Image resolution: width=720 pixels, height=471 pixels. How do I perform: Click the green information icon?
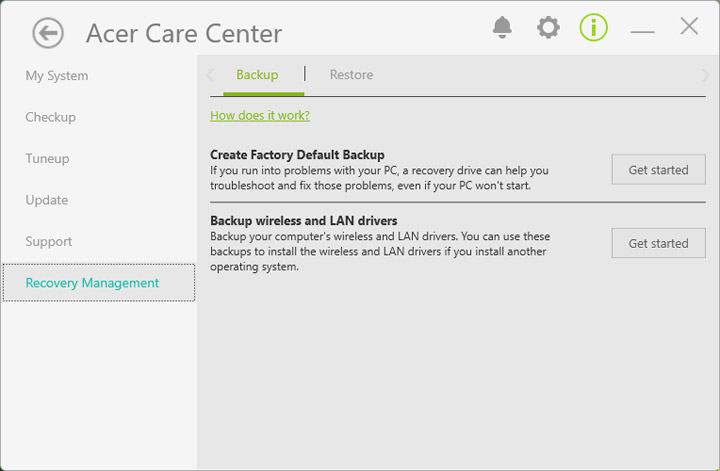pos(593,28)
